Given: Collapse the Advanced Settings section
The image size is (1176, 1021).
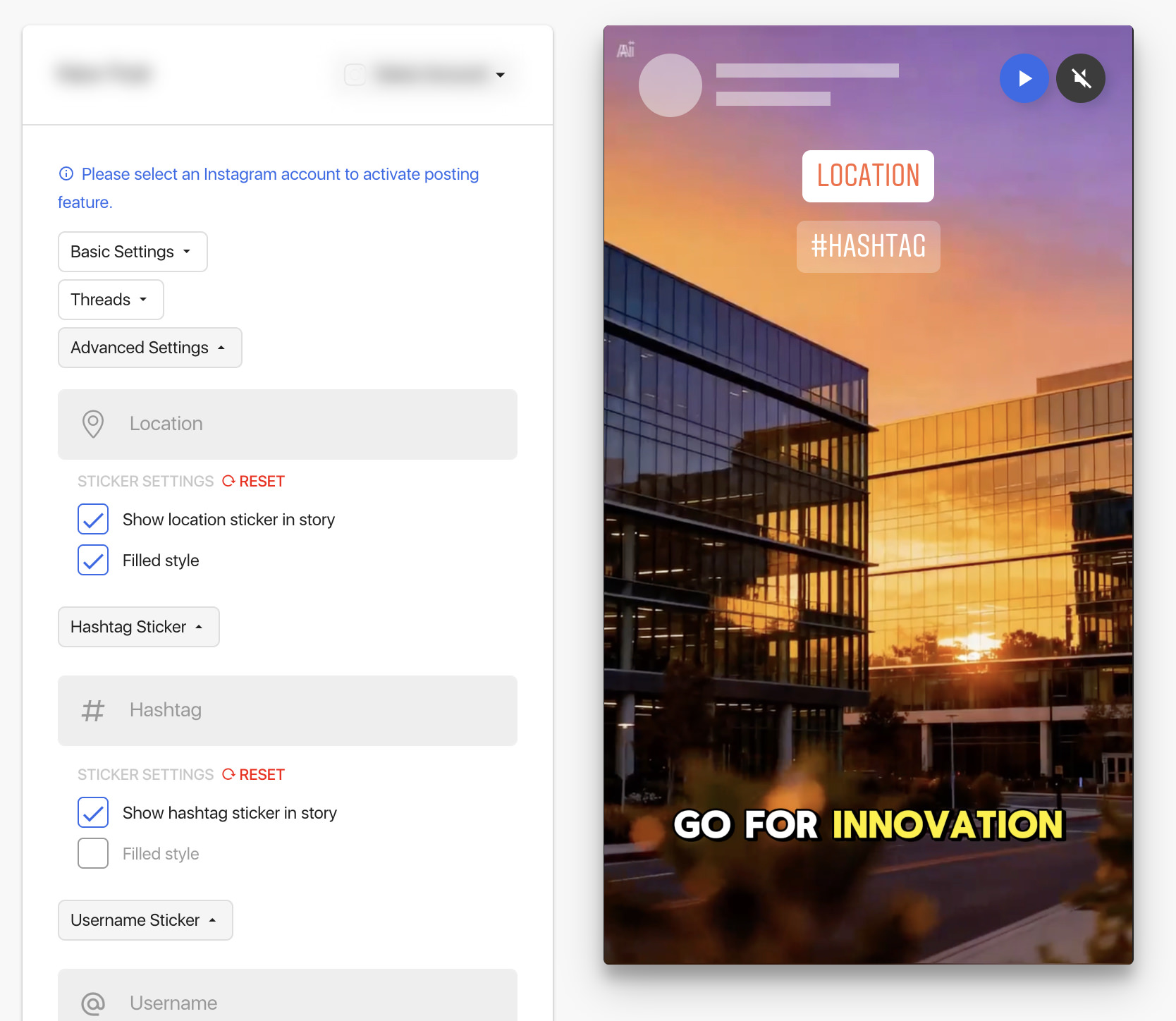Looking at the screenshot, I should point(149,348).
